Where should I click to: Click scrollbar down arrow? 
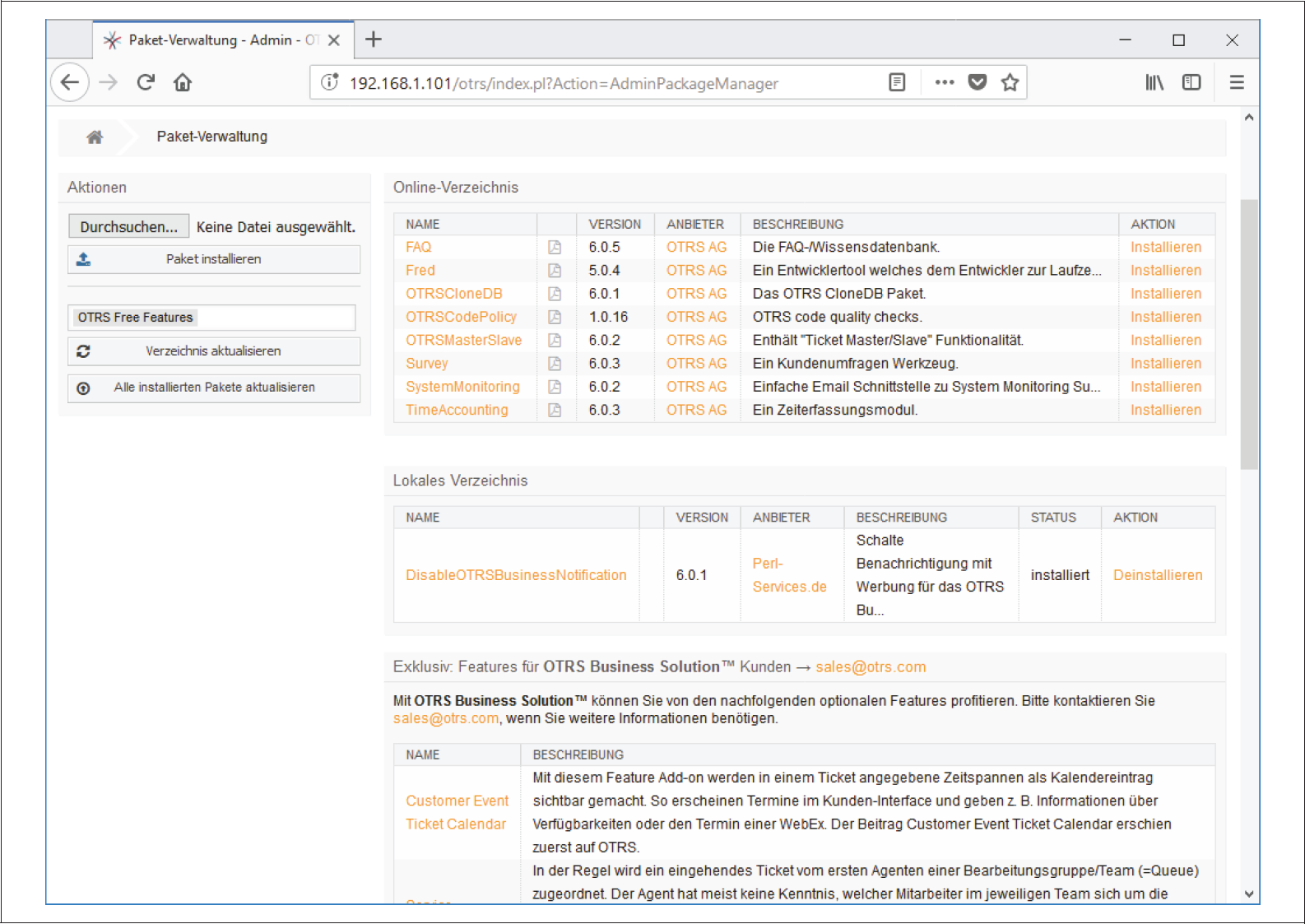click(x=1249, y=894)
